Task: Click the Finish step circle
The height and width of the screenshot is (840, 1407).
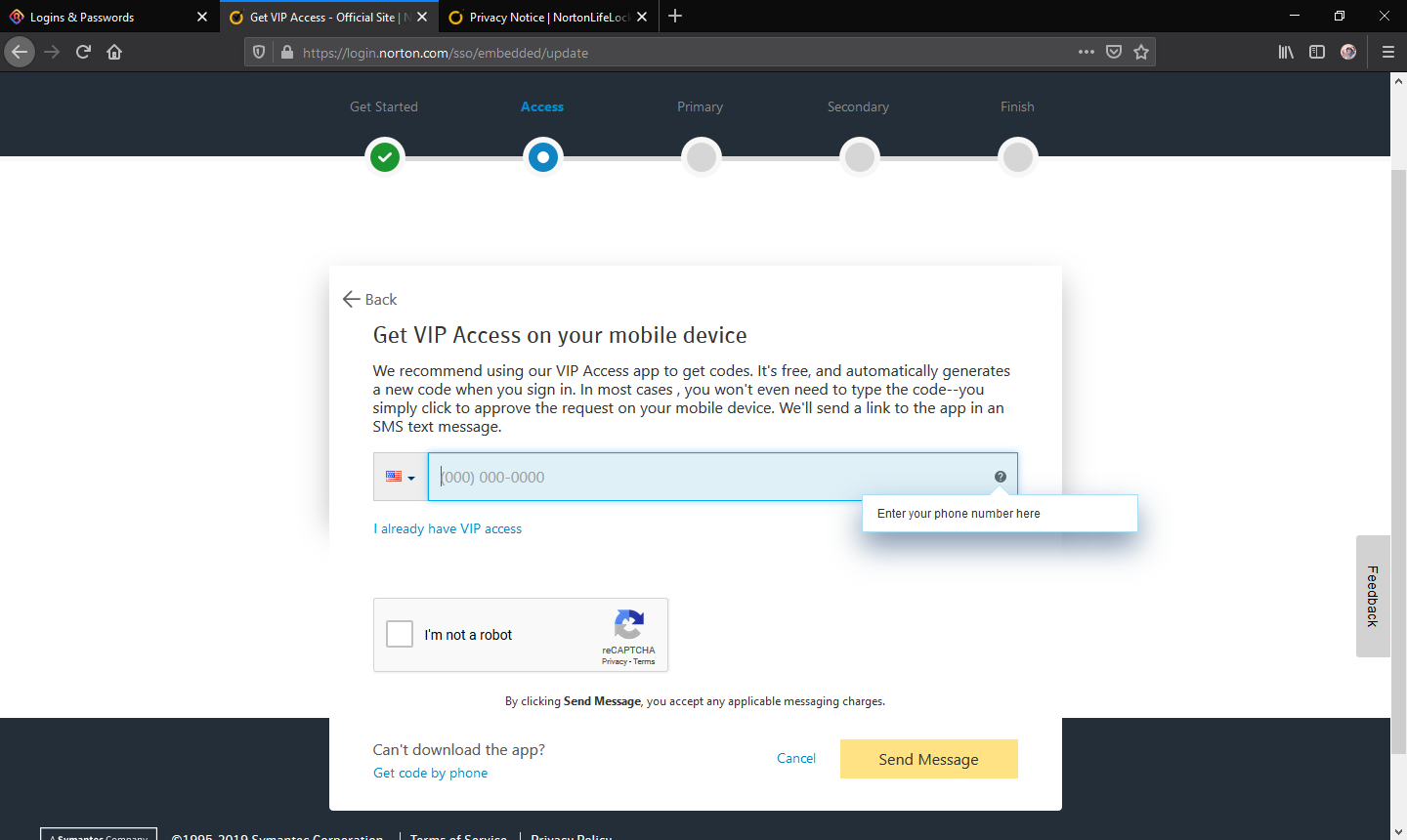Action: (x=1018, y=156)
